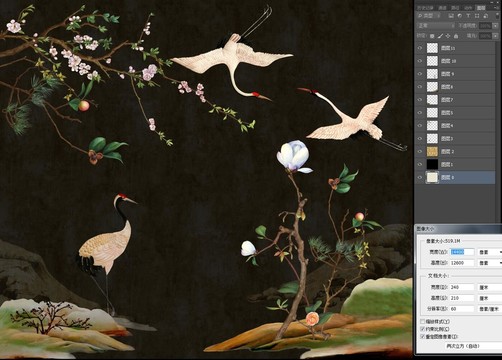Image resolution: width=502 pixels, height=360 pixels.
Task: Open the blend mode 正常 dropdown
Action: 436,26
